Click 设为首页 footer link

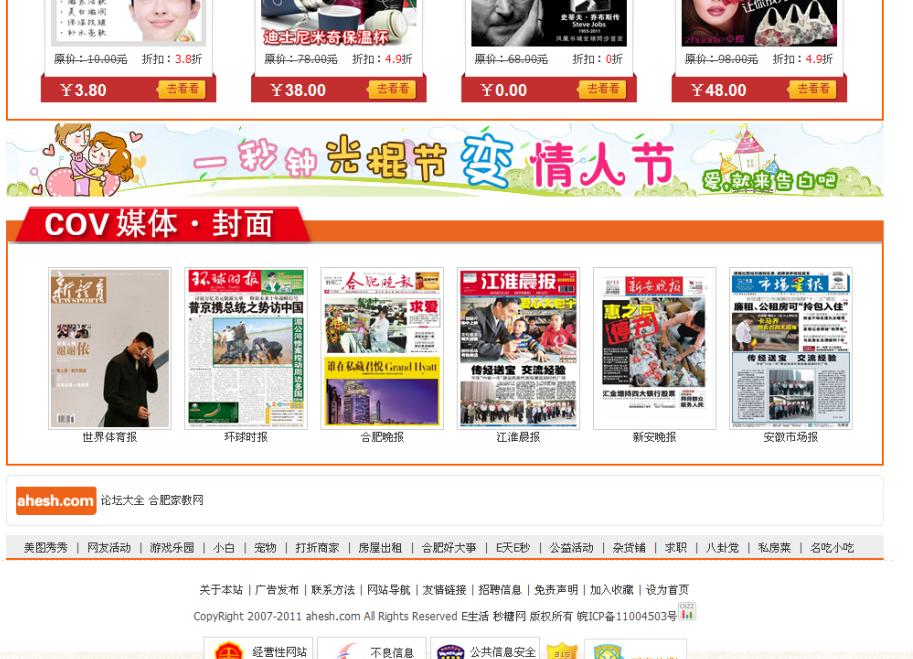667,590
